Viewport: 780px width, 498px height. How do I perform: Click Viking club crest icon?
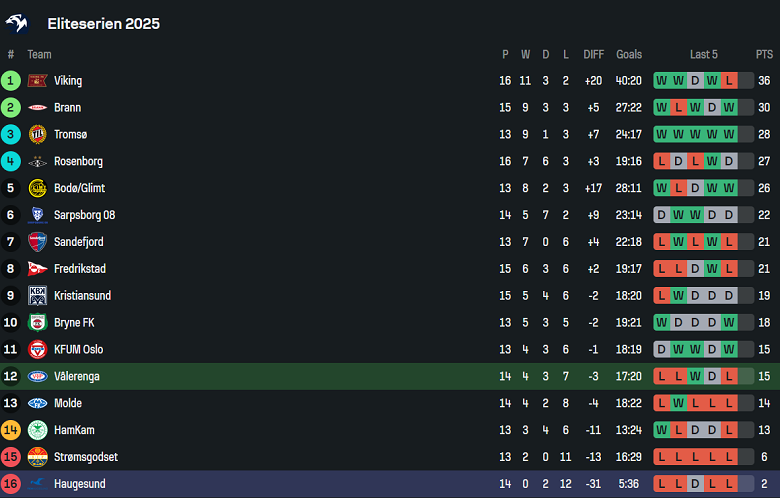click(38, 81)
